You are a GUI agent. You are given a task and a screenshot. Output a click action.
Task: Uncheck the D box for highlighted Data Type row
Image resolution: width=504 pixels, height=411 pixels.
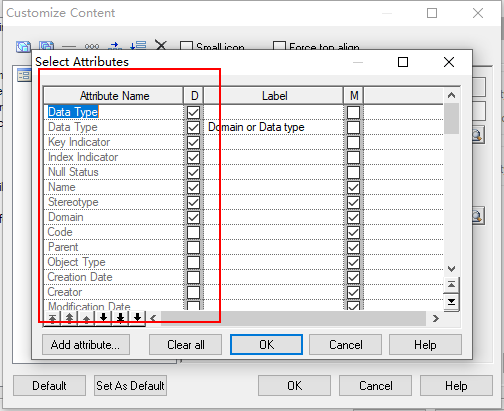tap(193, 112)
